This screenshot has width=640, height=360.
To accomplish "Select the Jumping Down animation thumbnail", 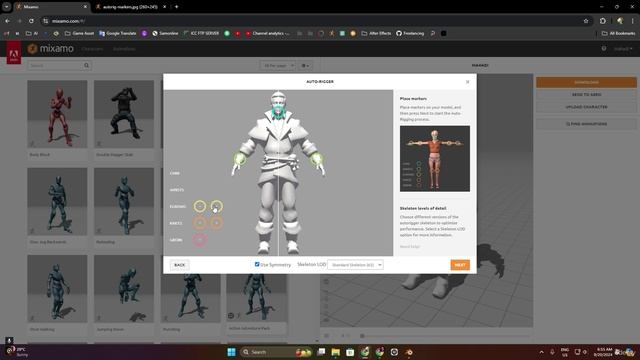I will (x=124, y=289).
